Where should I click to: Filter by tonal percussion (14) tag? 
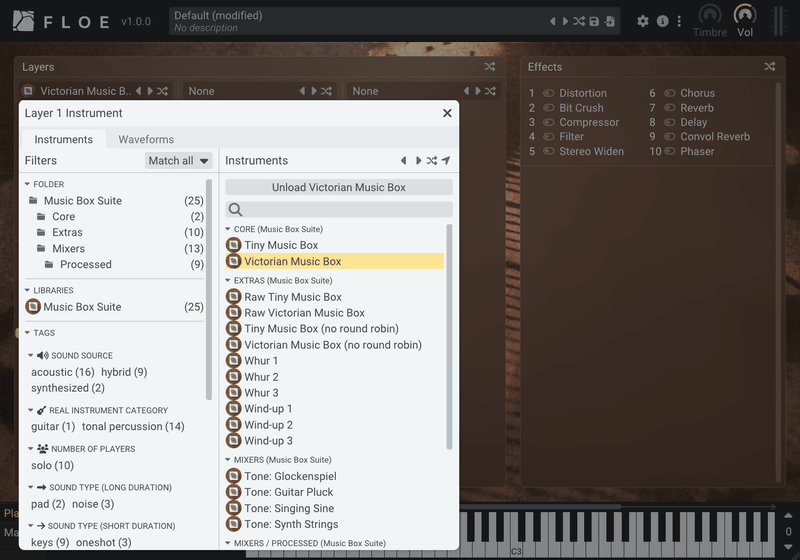click(x=133, y=426)
